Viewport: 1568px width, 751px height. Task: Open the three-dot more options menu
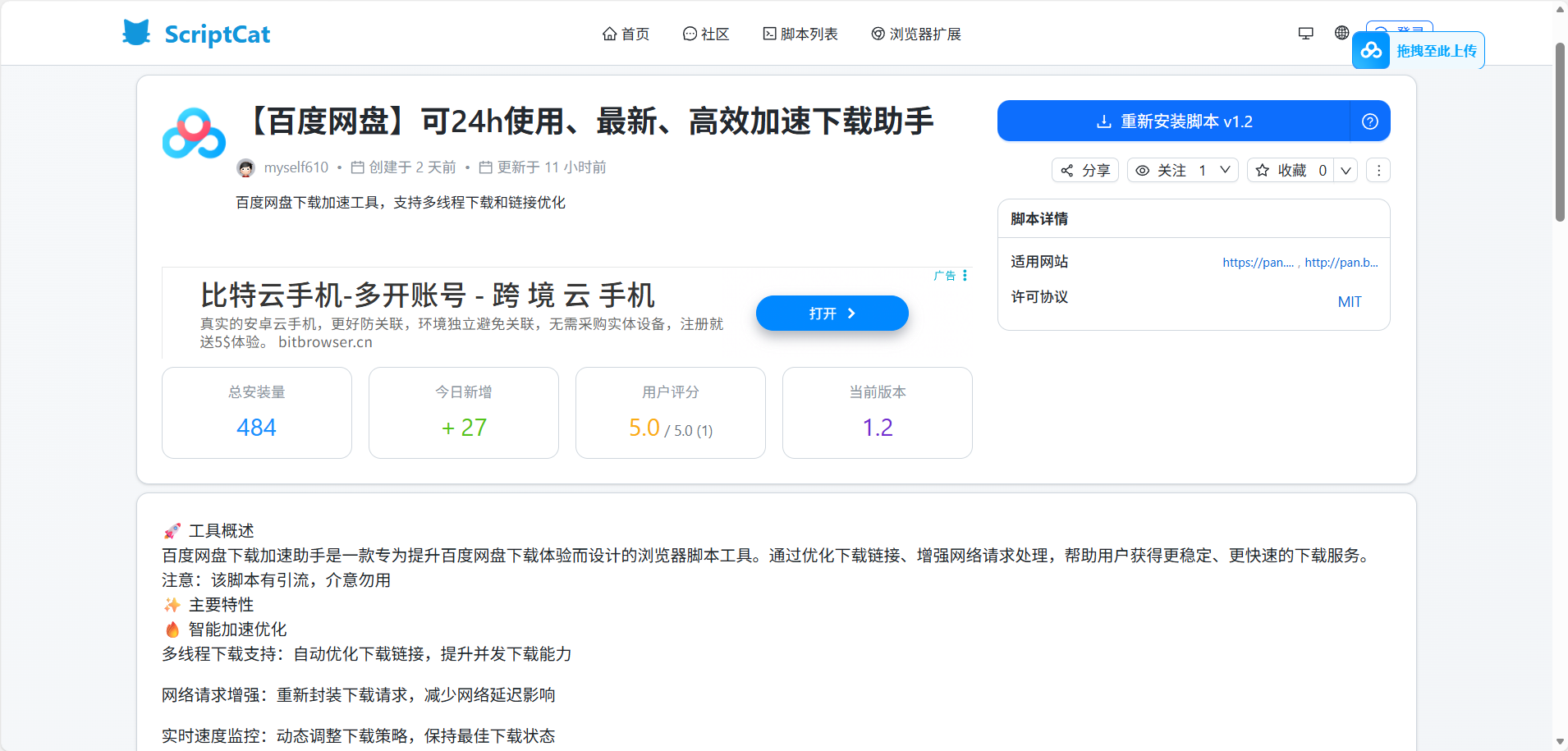1378,170
